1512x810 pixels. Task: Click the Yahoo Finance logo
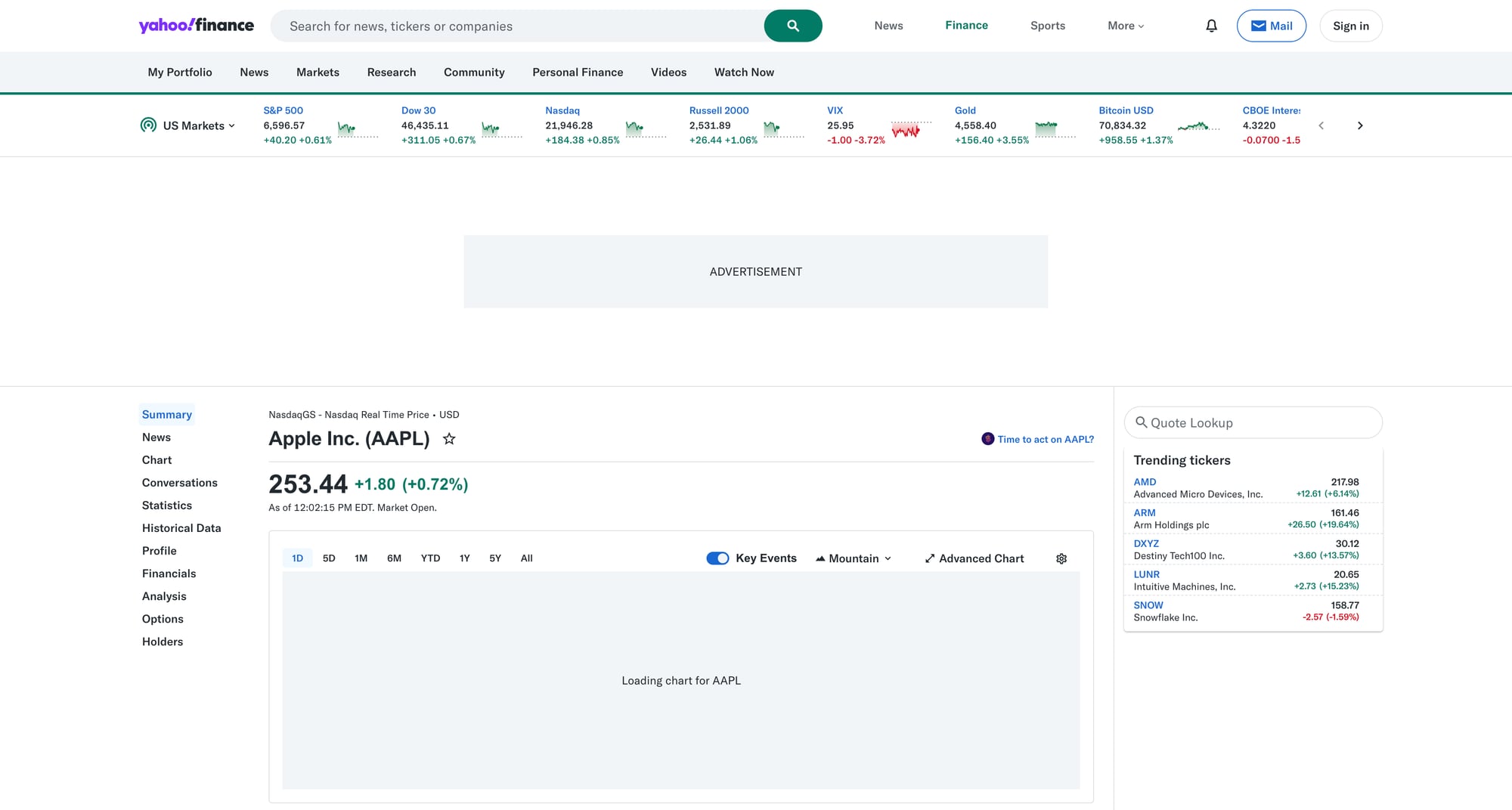click(x=197, y=26)
